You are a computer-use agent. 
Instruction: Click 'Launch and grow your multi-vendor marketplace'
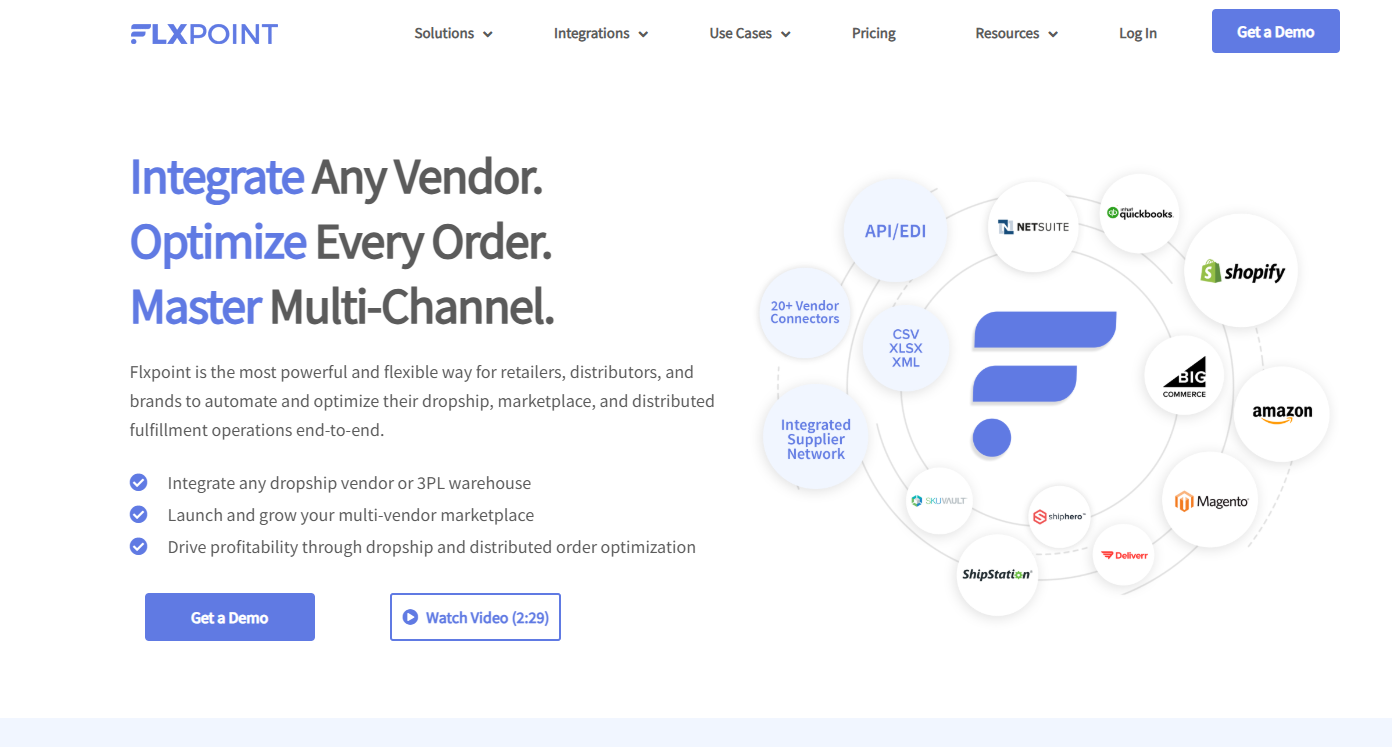click(x=351, y=515)
